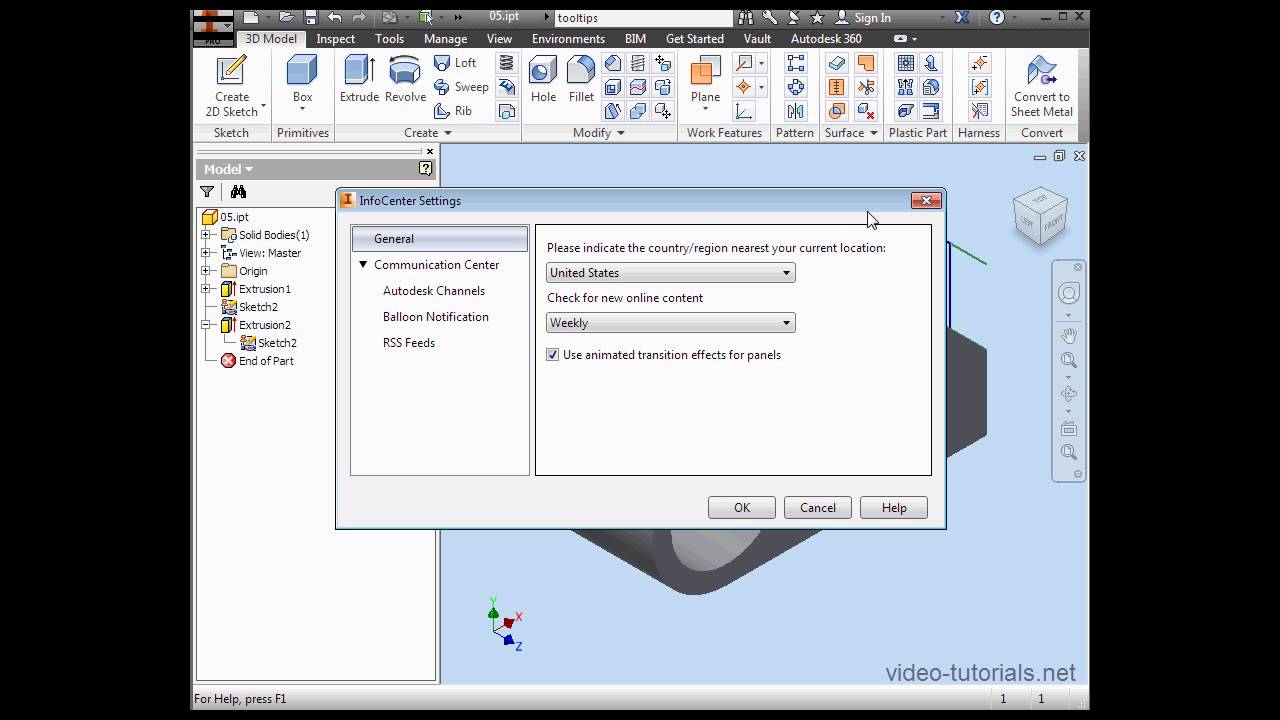This screenshot has width=1280, height=720.
Task: Click the Circular Pattern icon
Action: click(796, 87)
